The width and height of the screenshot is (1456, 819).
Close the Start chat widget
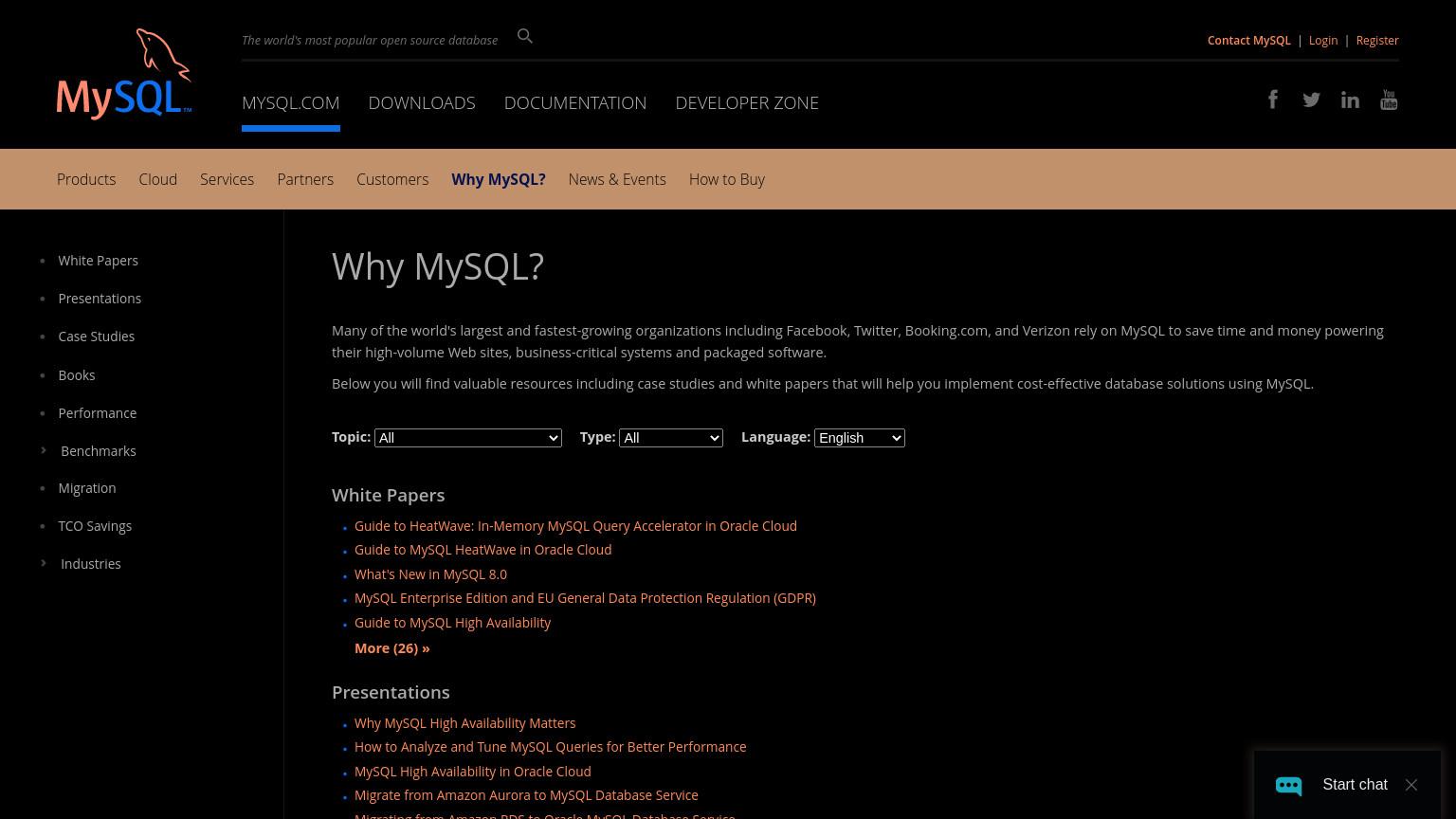[1411, 785]
